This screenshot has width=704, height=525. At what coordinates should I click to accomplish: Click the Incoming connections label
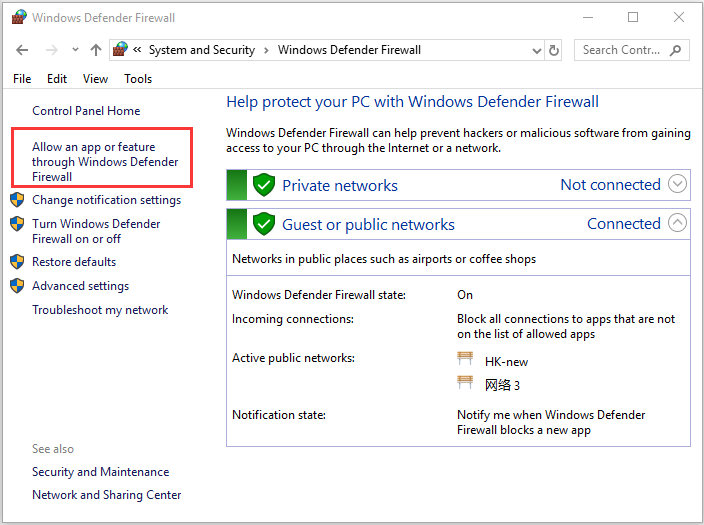(x=293, y=319)
